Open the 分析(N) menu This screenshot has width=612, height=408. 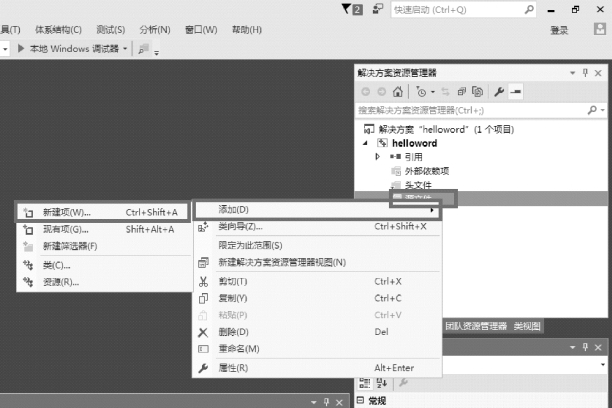tap(155, 30)
